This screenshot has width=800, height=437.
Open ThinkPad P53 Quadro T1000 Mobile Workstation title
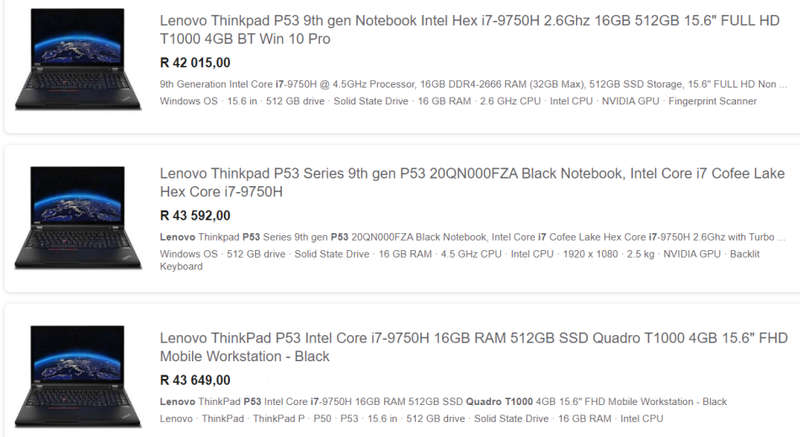tap(473, 347)
